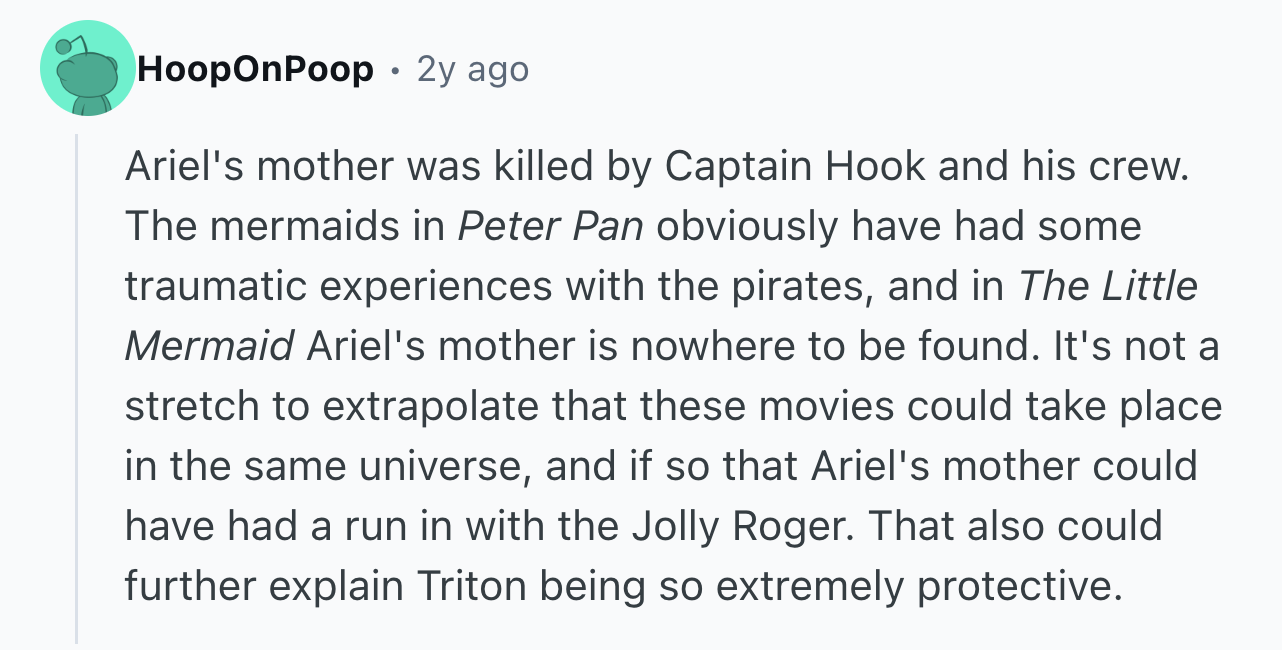Open HoopOnPoop's Reddit avatar
Image resolution: width=1282 pixels, height=650 pixels.
[88, 69]
